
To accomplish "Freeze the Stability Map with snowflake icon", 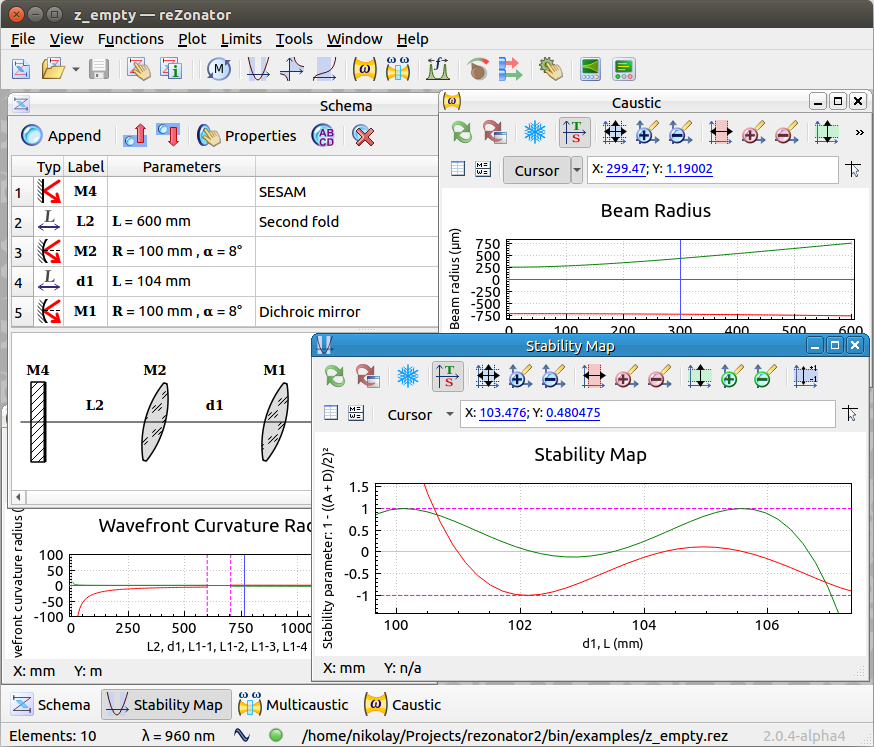I will tap(407, 377).
